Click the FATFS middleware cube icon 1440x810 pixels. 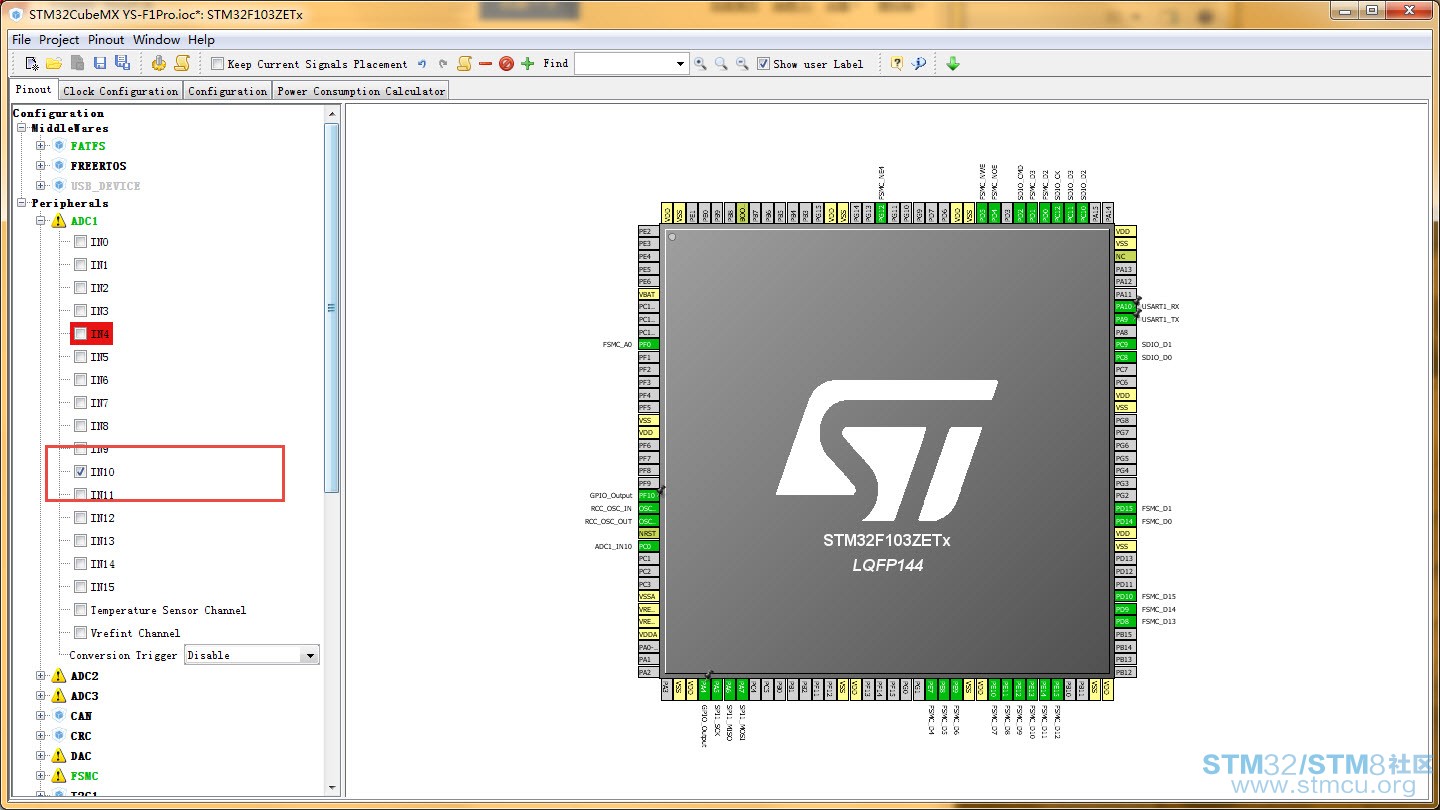[x=59, y=146]
